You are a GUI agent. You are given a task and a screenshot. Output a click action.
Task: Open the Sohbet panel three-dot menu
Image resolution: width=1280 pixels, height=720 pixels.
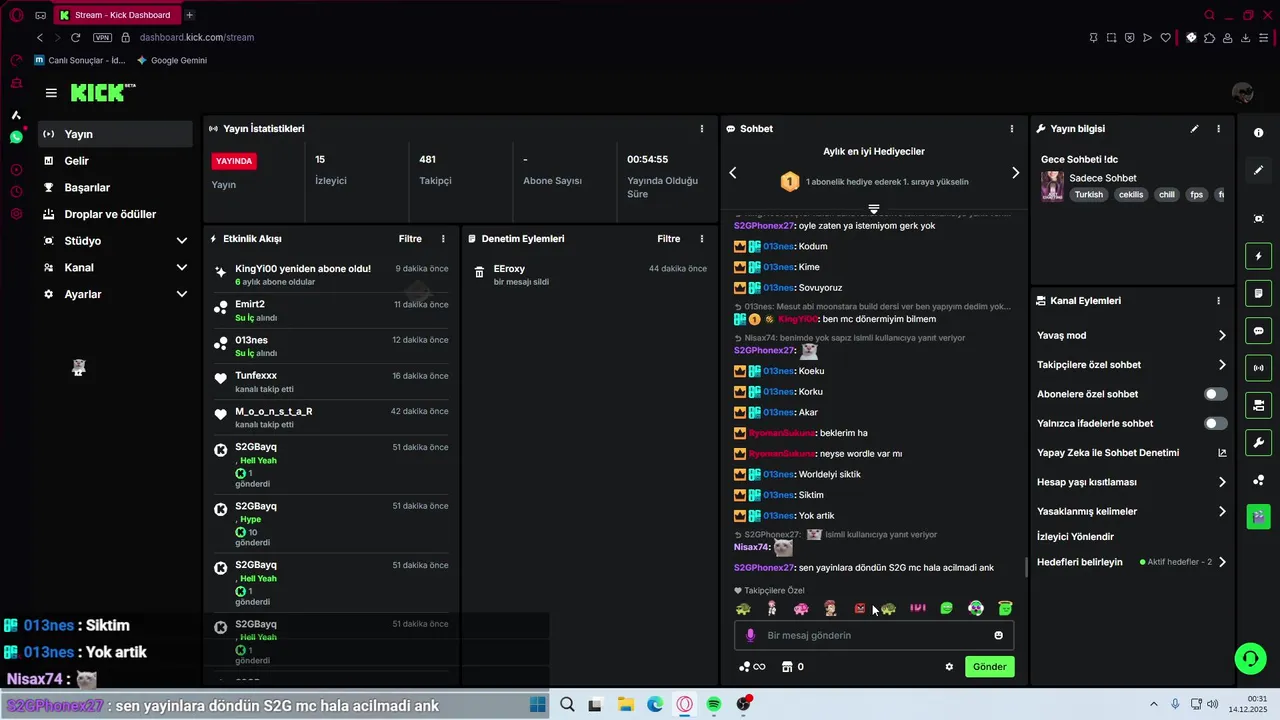[1012, 129]
